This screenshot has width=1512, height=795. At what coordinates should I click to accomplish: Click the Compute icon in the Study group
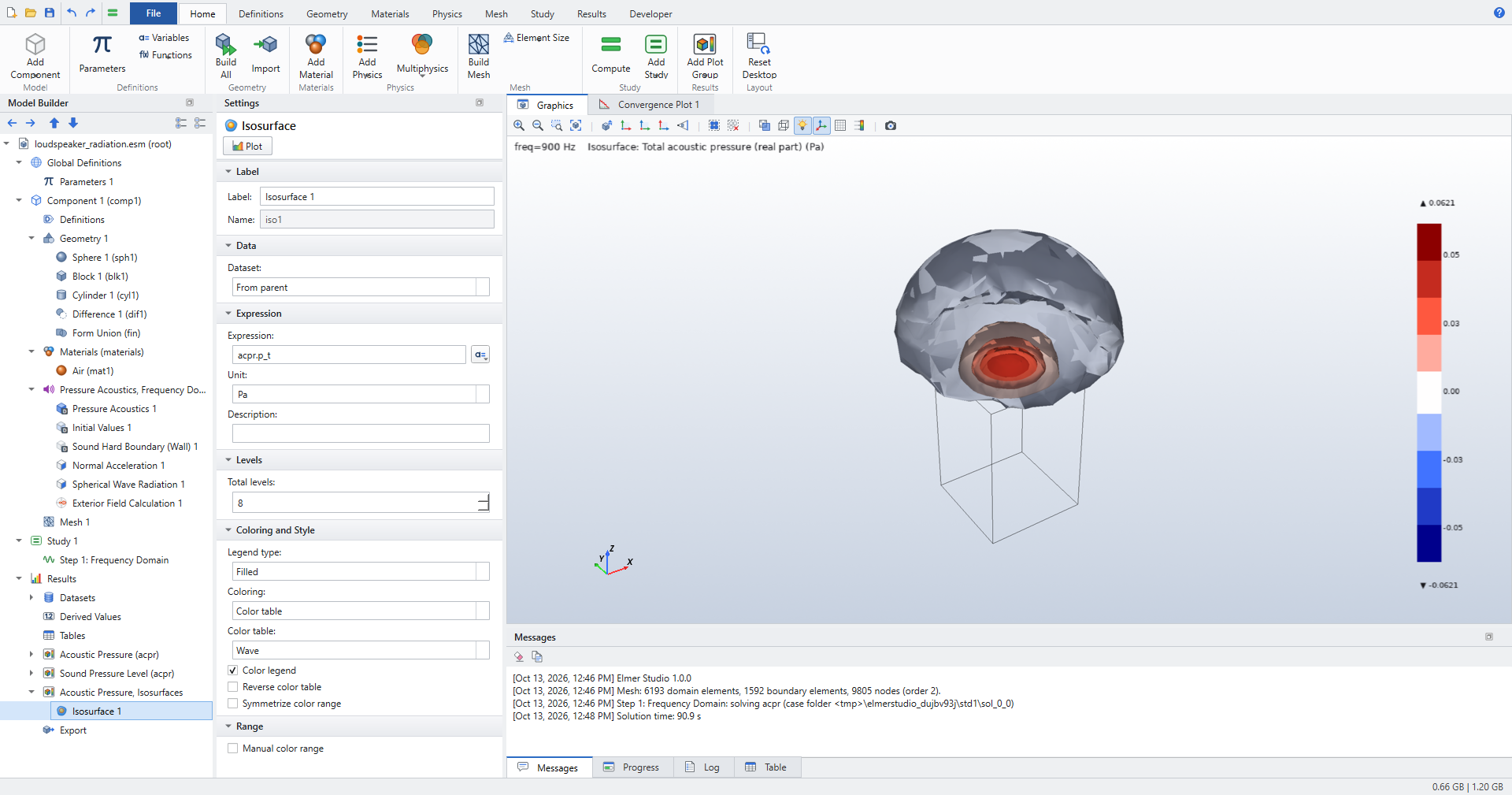click(x=611, y=54)
